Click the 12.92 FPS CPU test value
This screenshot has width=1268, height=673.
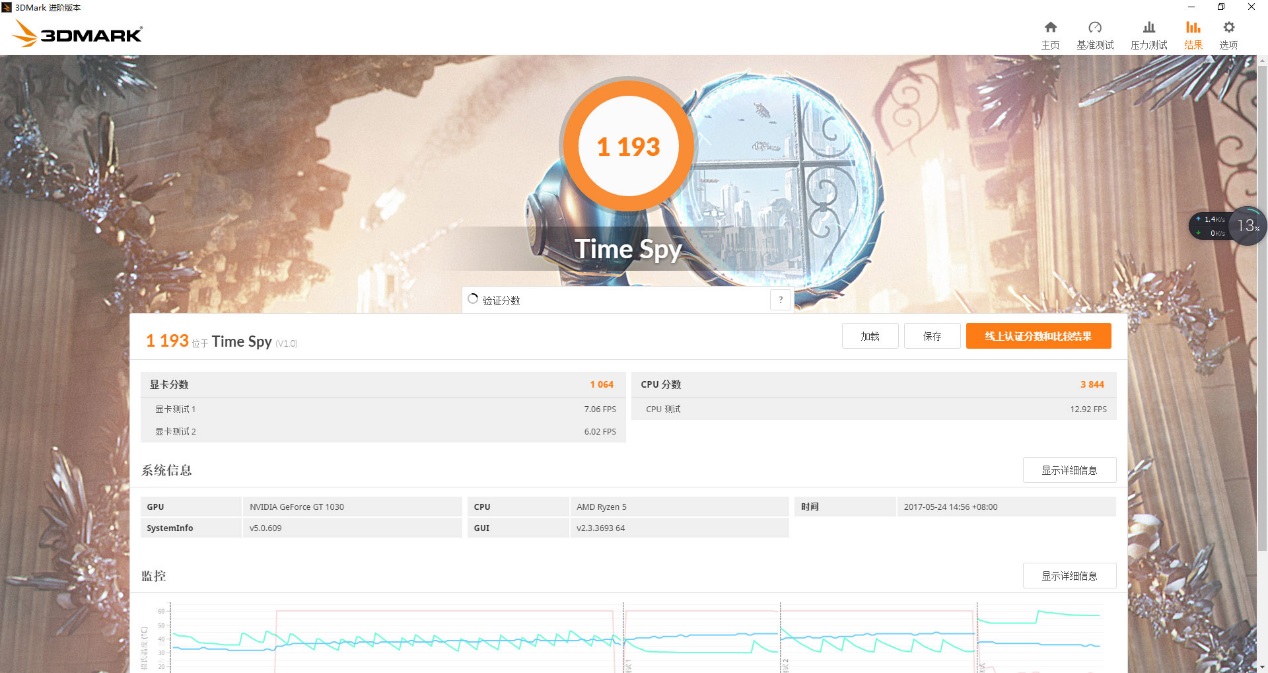[1088, 409]
